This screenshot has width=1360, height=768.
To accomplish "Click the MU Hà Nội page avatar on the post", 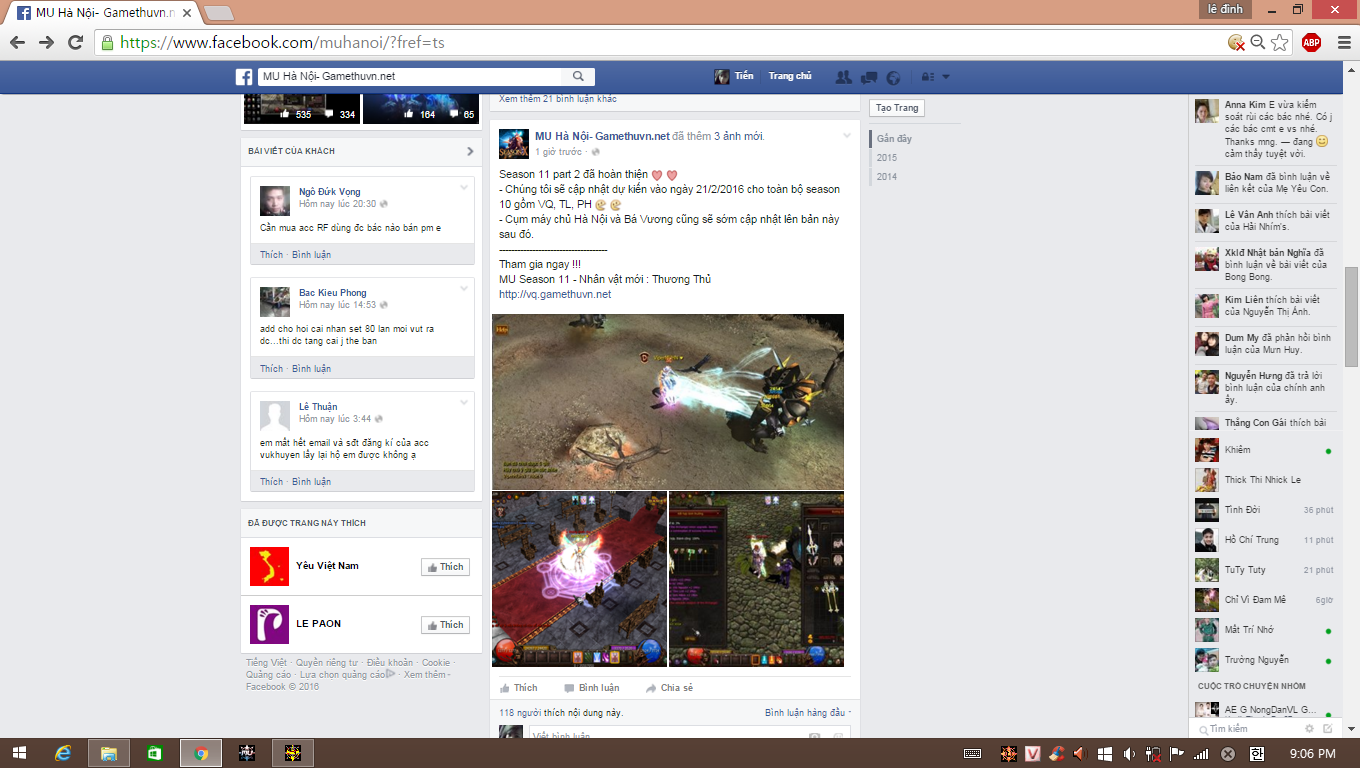I will [514, 144].
